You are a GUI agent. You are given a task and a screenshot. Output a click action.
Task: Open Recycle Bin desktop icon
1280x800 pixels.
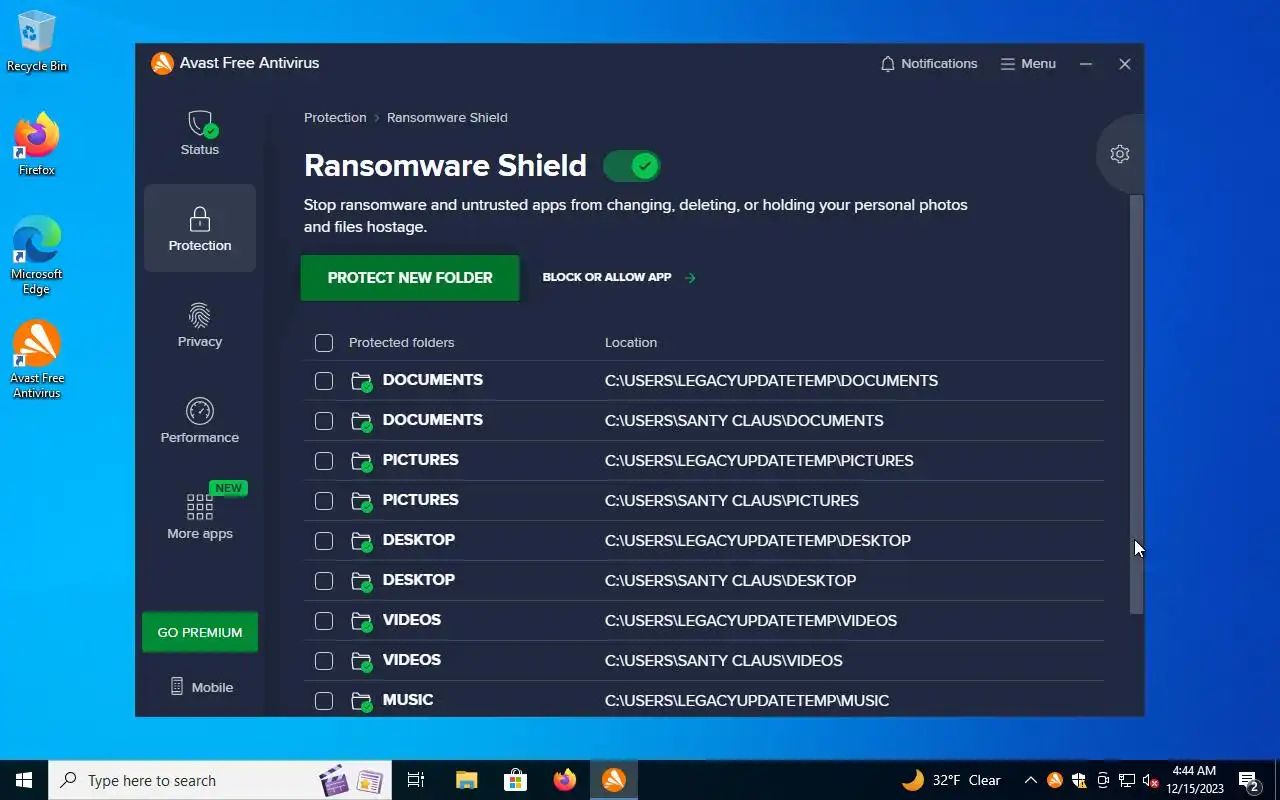tap(37, 42)
